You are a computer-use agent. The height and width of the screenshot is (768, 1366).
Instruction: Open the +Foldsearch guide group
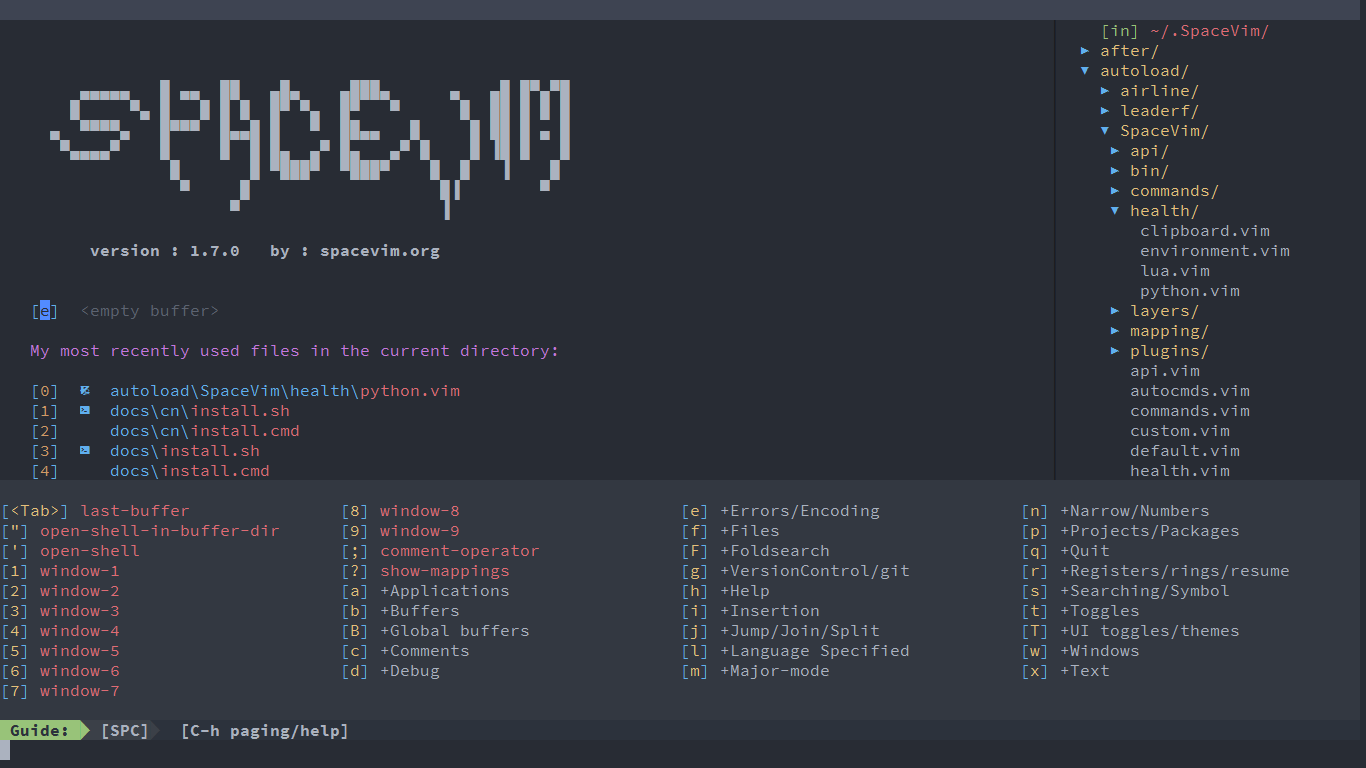click(775, 551)
